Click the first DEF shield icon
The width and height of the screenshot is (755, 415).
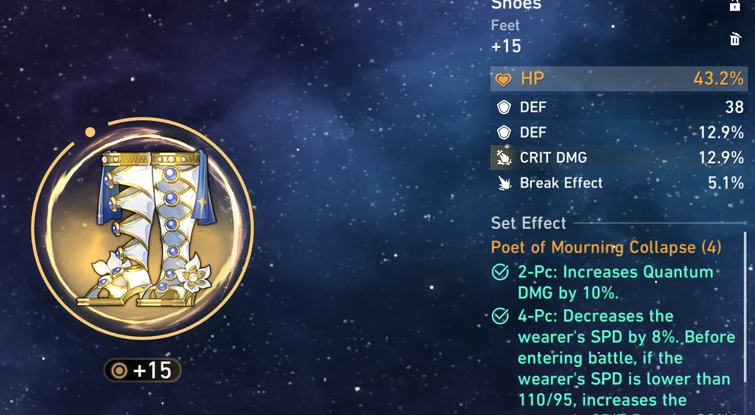504,107
